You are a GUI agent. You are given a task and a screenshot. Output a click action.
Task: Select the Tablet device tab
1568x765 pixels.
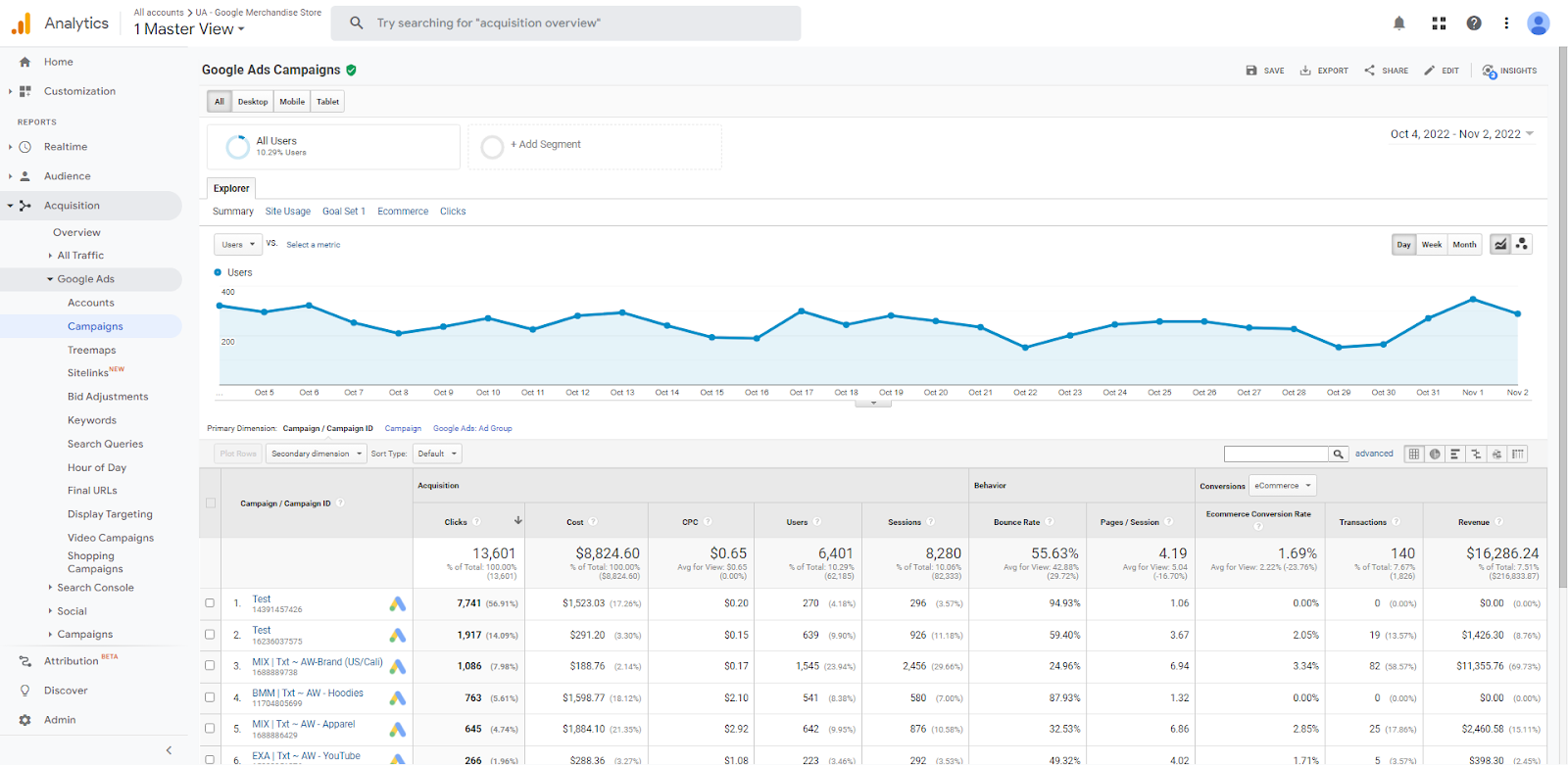pyautogui.click(x=327, y=102)
